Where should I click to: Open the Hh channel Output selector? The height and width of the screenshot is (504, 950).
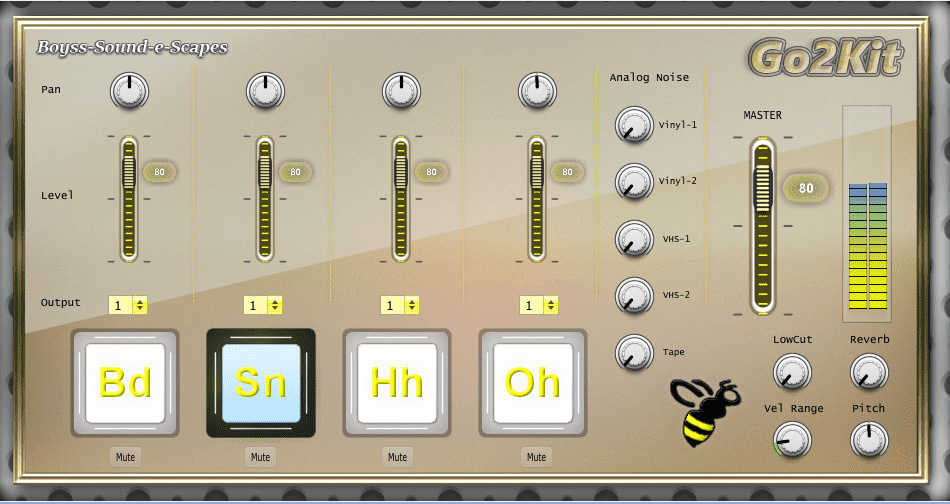click(400, 305)
